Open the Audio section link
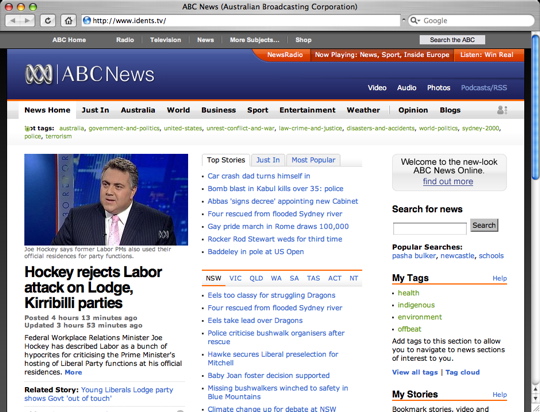The width and height of the screenshot is (540, 412). (x=407, y=88)
